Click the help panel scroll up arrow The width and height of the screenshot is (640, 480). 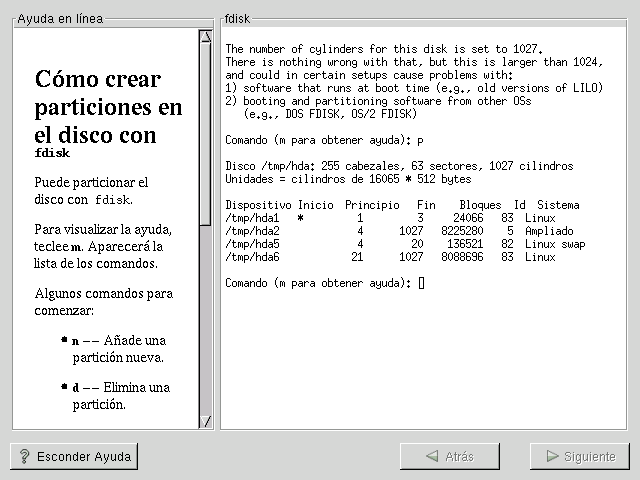click(206, 37)
